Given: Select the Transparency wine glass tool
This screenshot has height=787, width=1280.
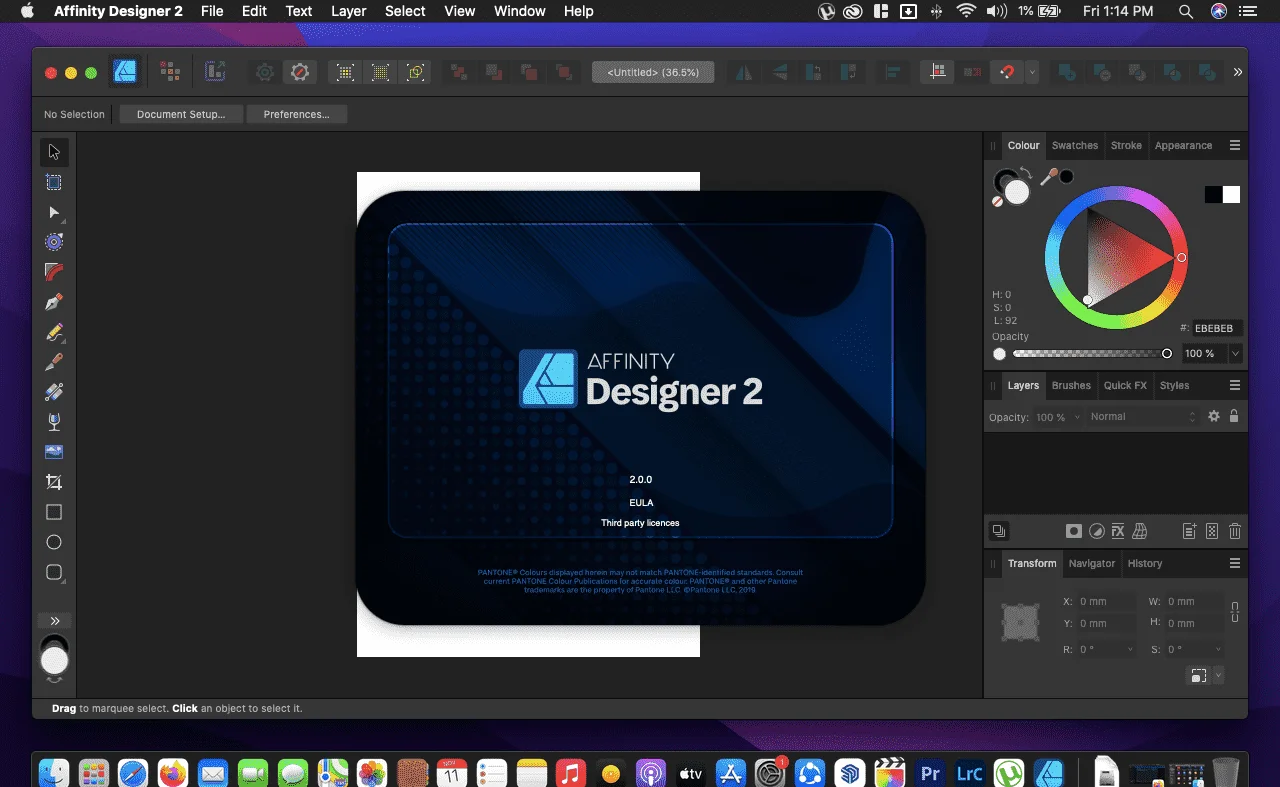Looking at the screenshot, I should coord(54,422).
